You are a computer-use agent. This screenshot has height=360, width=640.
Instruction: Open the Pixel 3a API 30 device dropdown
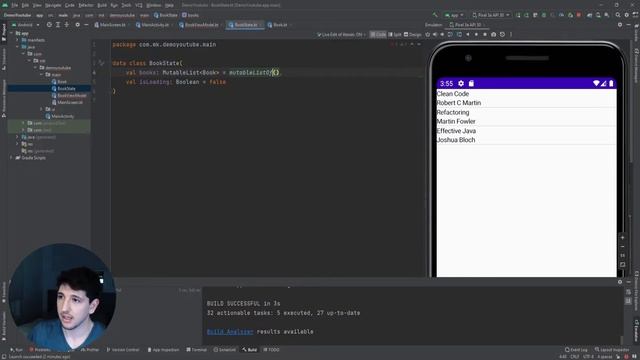pos(491,15)
